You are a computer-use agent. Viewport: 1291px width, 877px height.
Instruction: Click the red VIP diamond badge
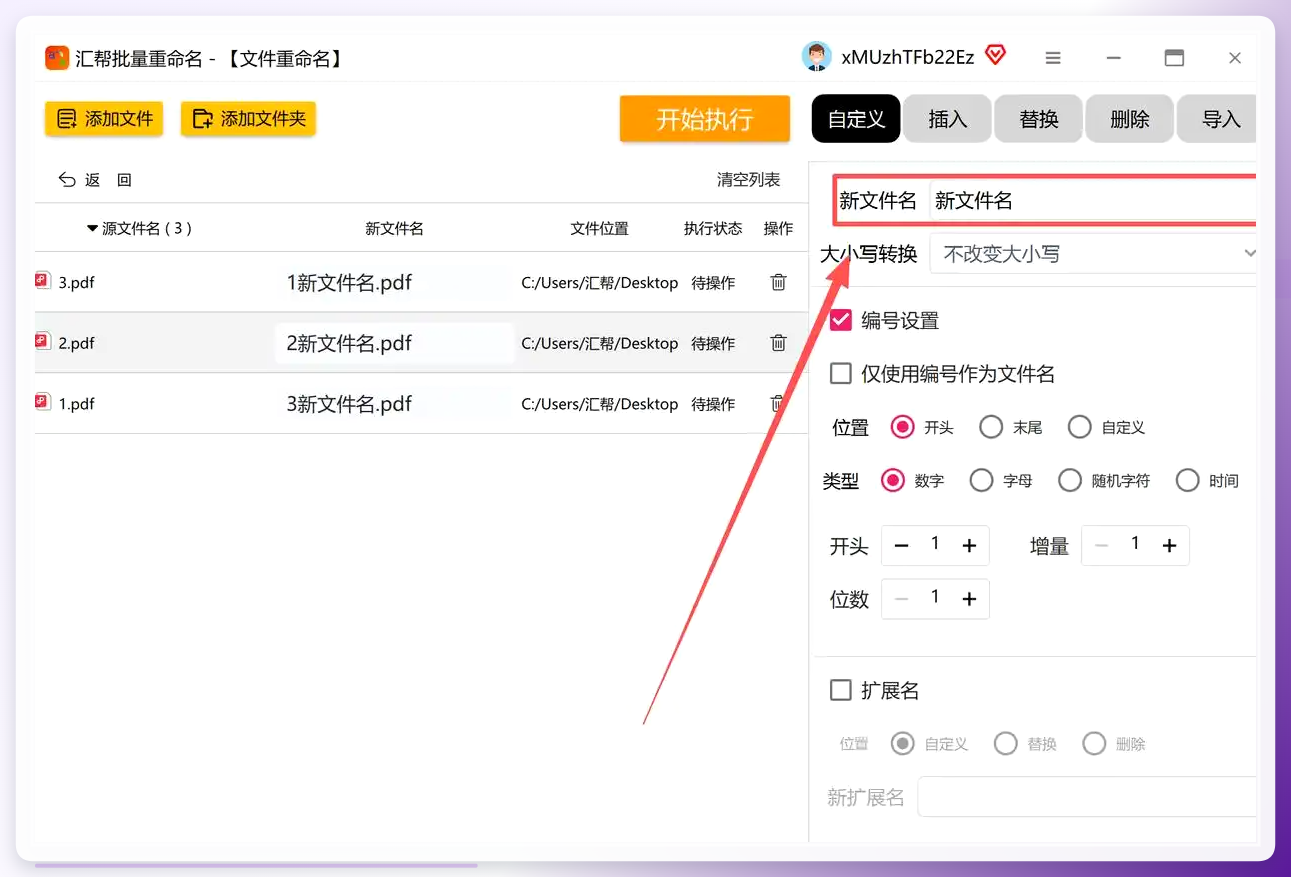pos(995,56)
